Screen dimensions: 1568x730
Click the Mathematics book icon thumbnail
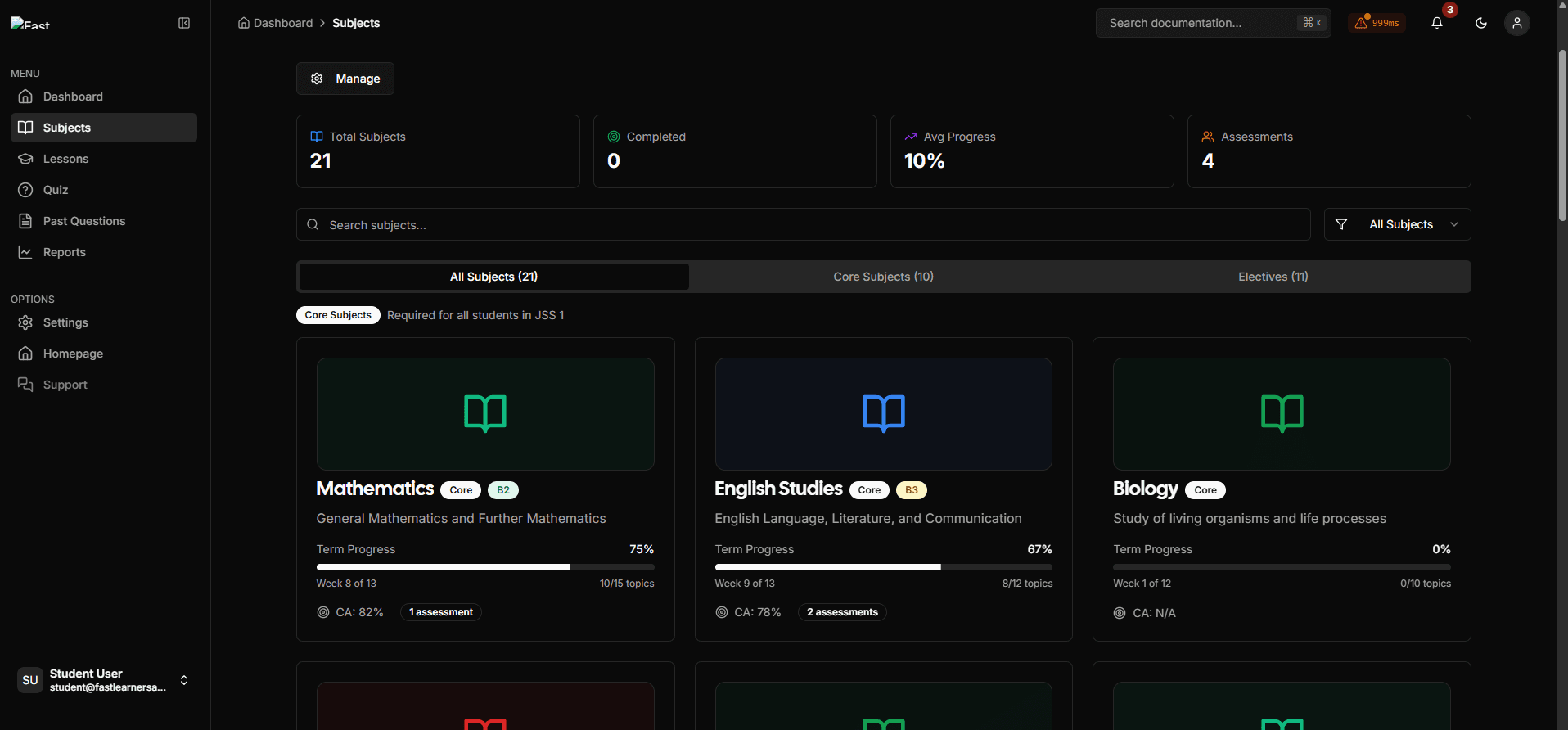[485, 413]
